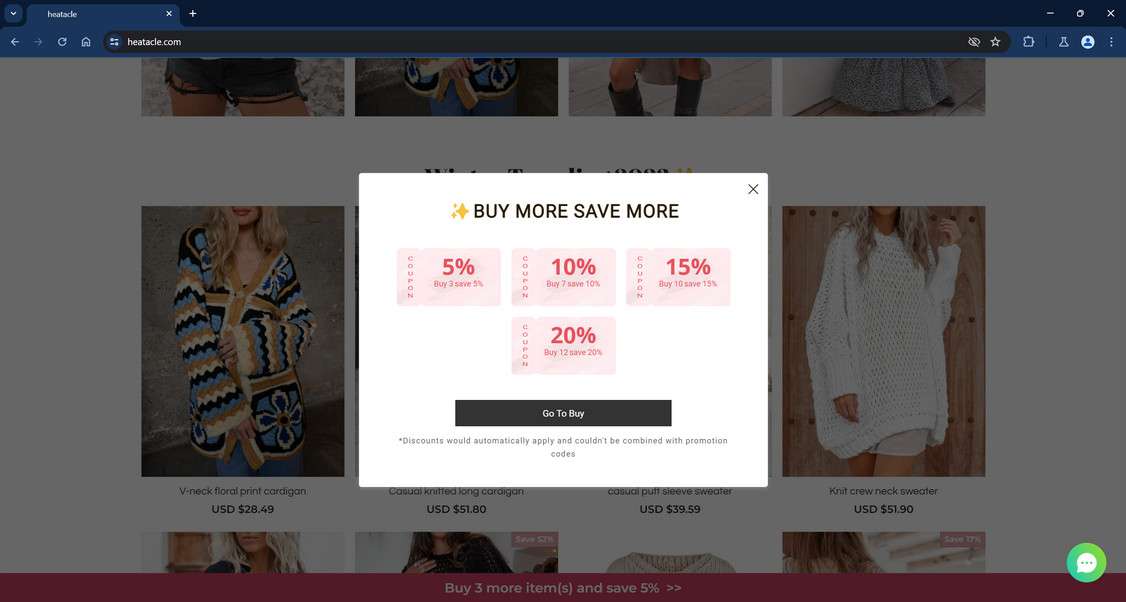The height and width of the screenshot is (602, 1126).
Task: Toggle the tracking protection eye icon
Action: pos(974,42)
